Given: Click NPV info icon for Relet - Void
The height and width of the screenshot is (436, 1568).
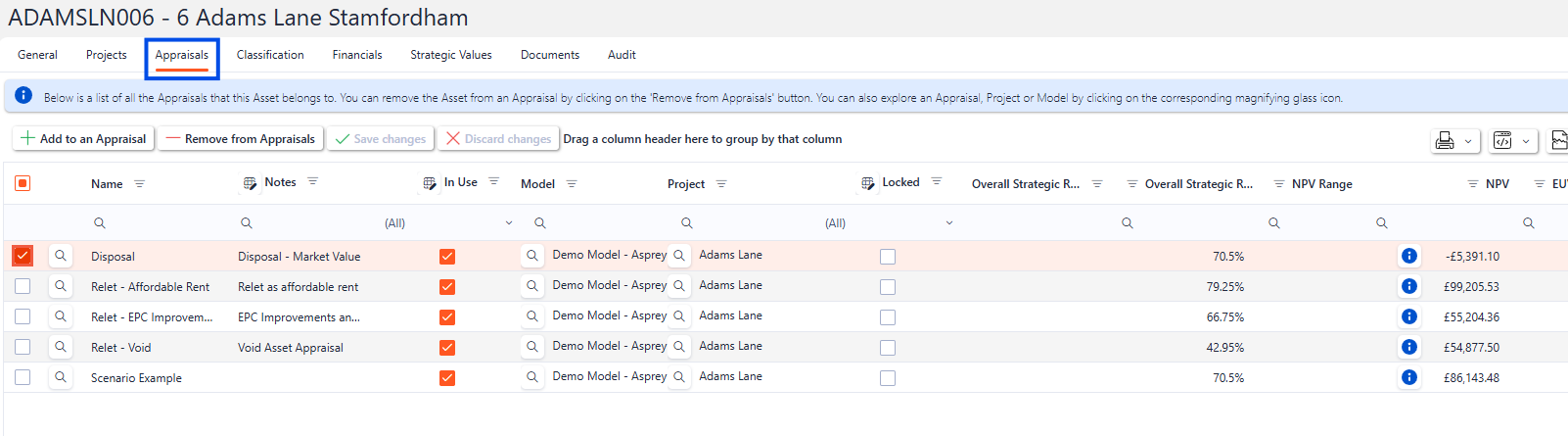Looking at the screenshot, I should click(1408, 347).
